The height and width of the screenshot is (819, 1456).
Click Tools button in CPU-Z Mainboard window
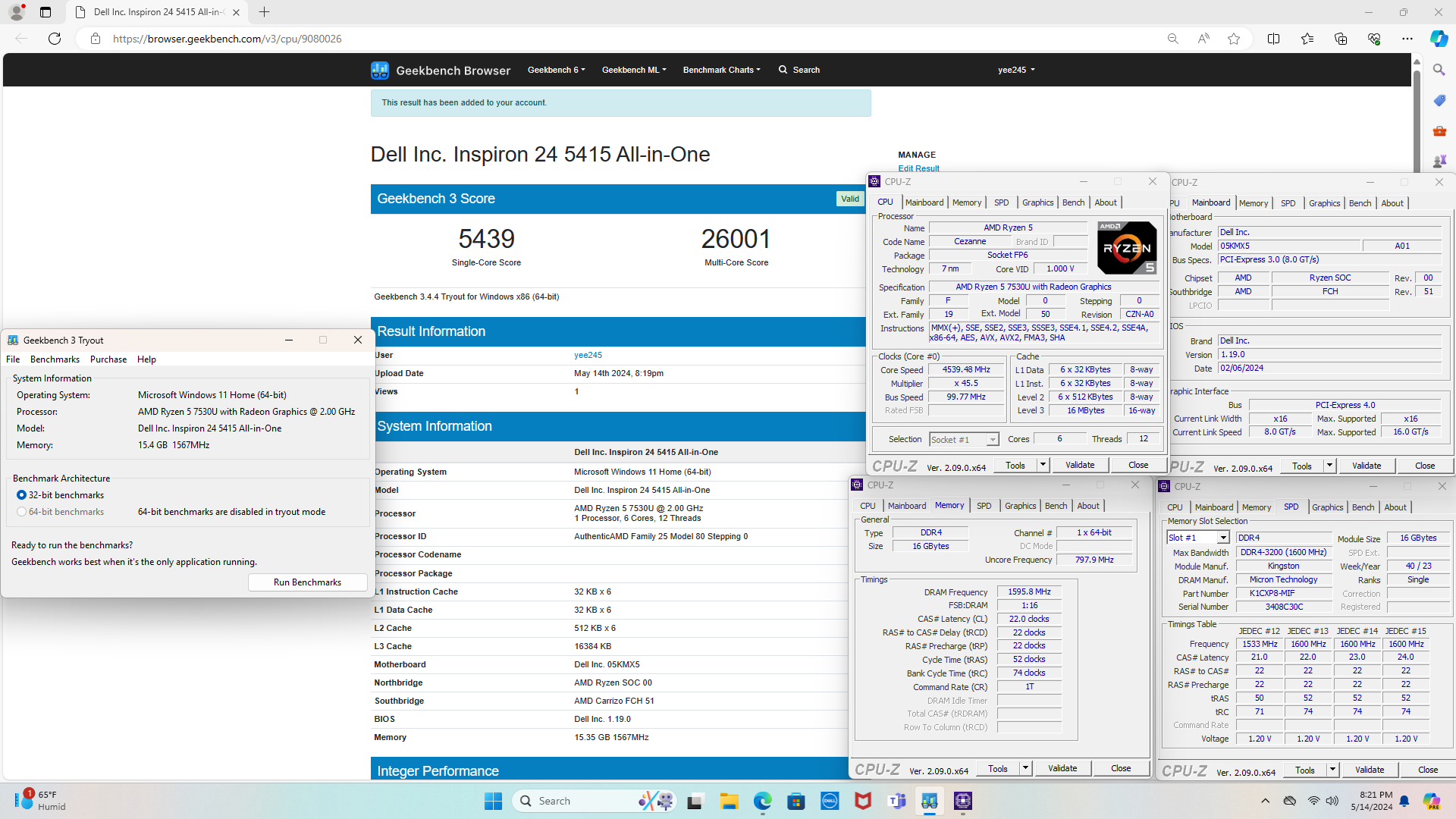(1302, 466)
